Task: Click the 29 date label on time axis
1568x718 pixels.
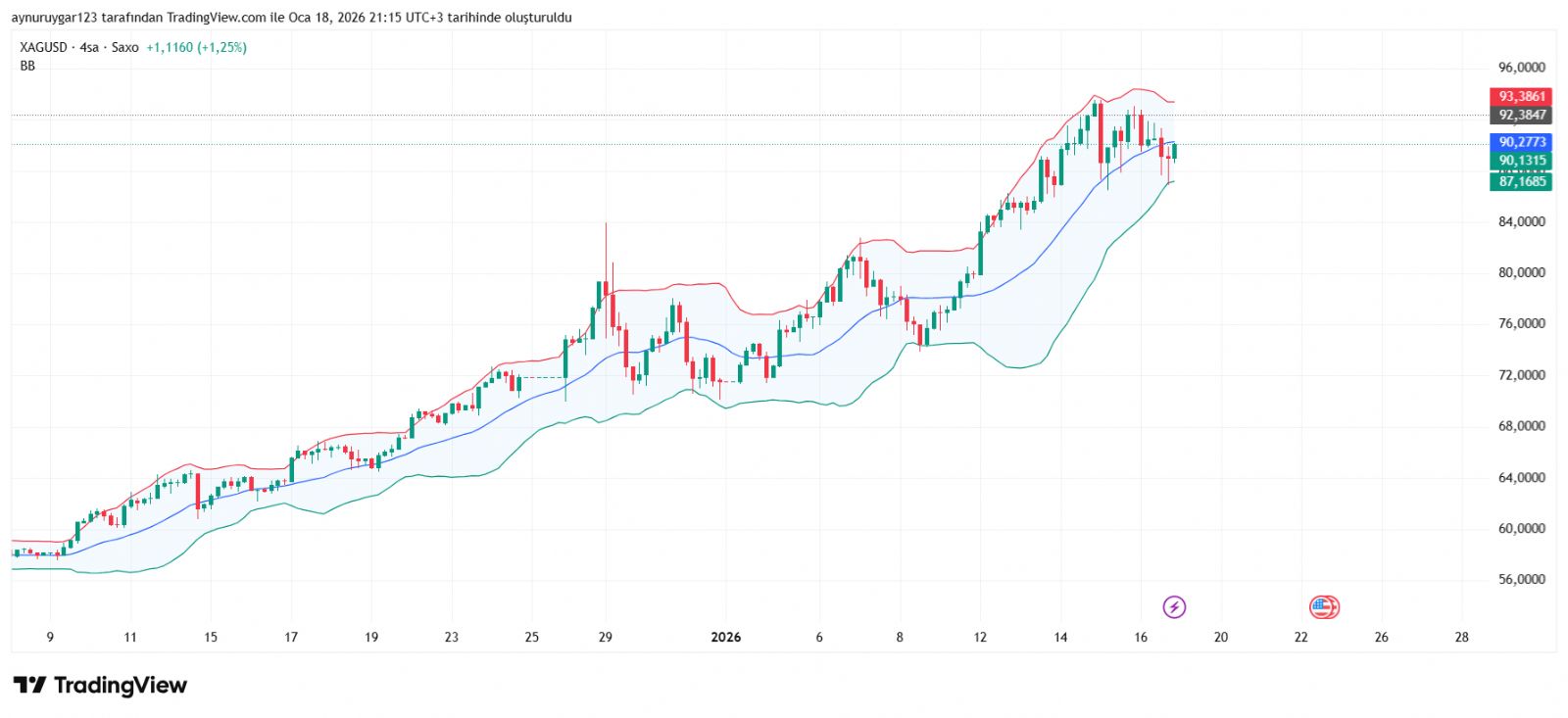Action: tap(606, 638)
